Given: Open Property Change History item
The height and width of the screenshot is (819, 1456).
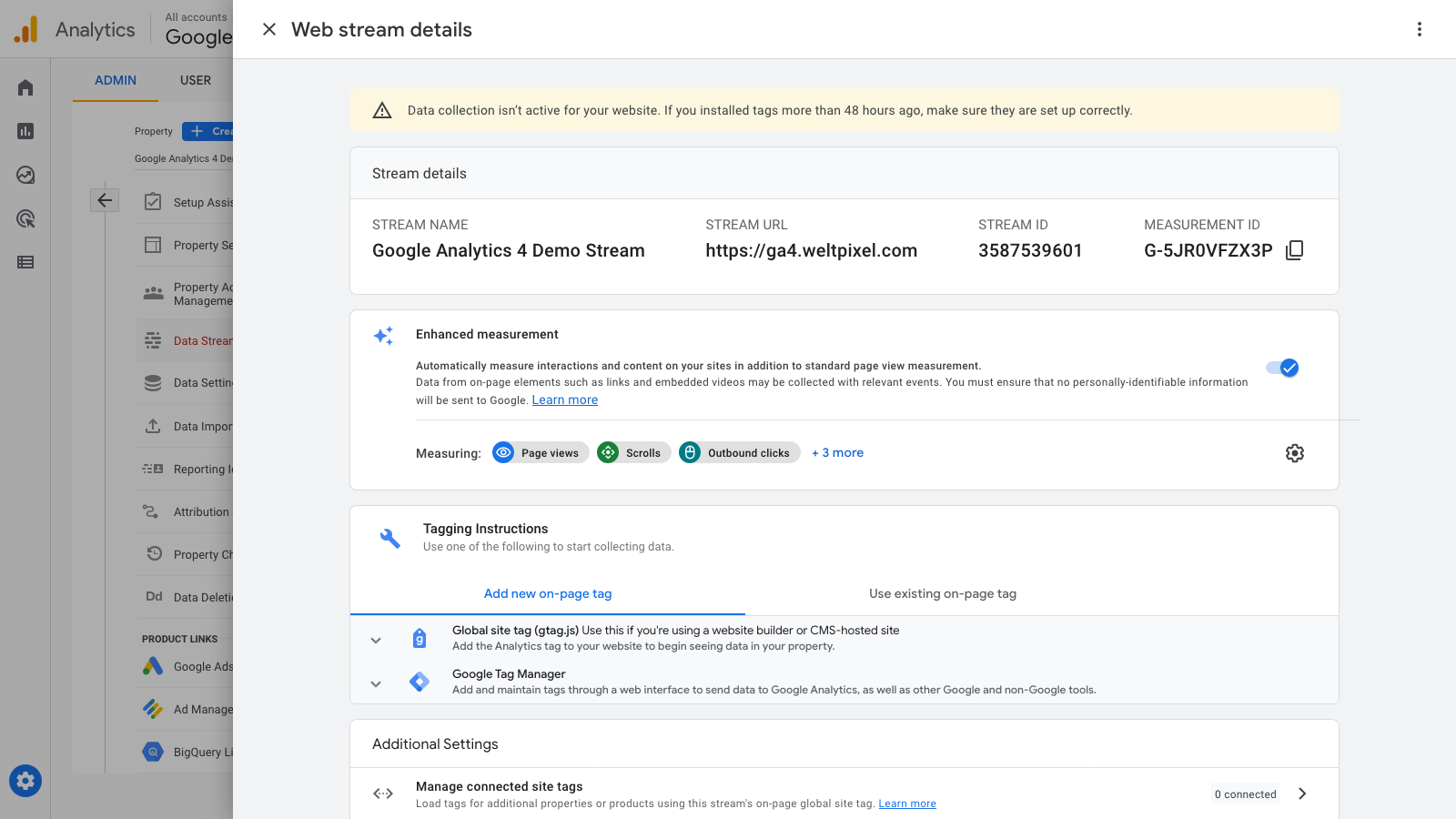Looking at the screenshot, I should (x=187, y=554).
